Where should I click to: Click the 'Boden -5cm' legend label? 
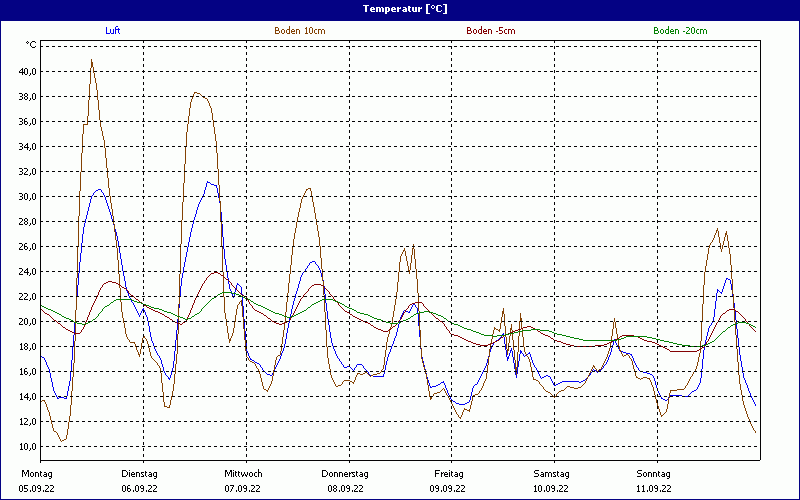[x=490, y=31]
